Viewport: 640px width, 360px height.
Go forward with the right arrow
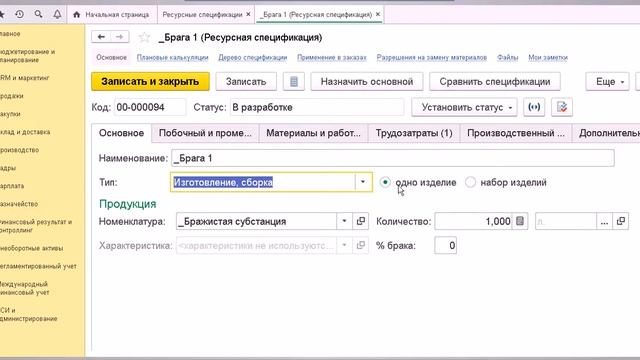point(120,37)
